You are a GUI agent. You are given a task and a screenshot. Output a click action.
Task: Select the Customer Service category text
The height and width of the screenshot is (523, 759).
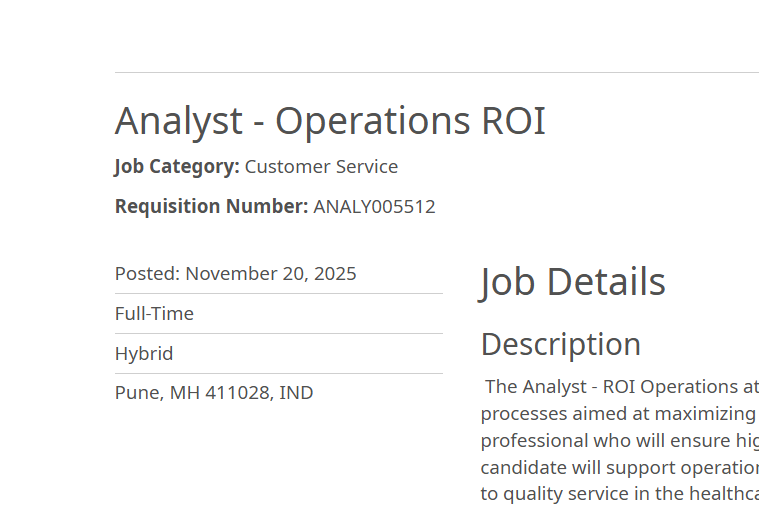[x=321, y=167]
